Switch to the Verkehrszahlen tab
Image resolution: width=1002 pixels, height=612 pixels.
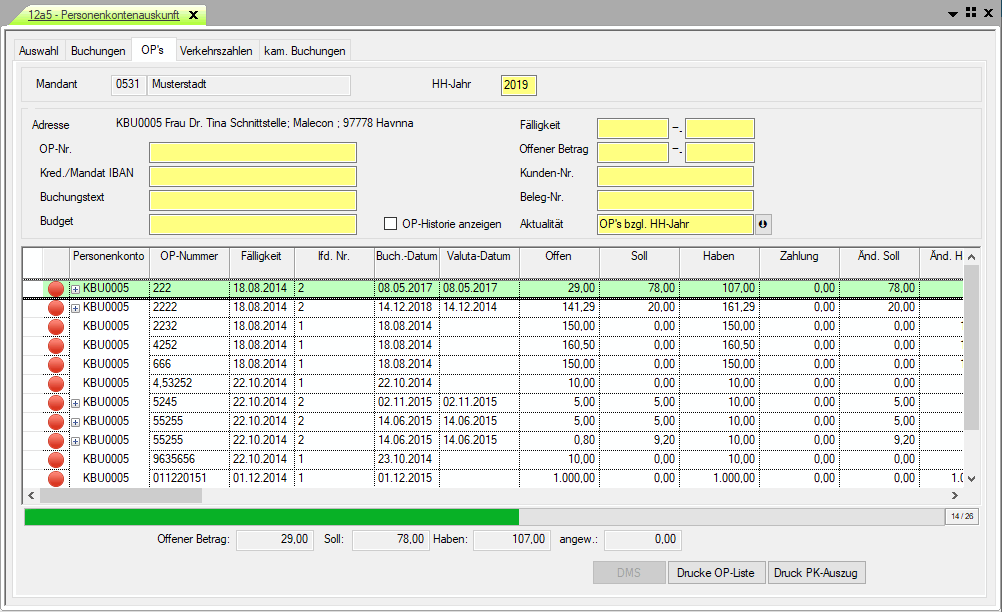click(216, 51)
